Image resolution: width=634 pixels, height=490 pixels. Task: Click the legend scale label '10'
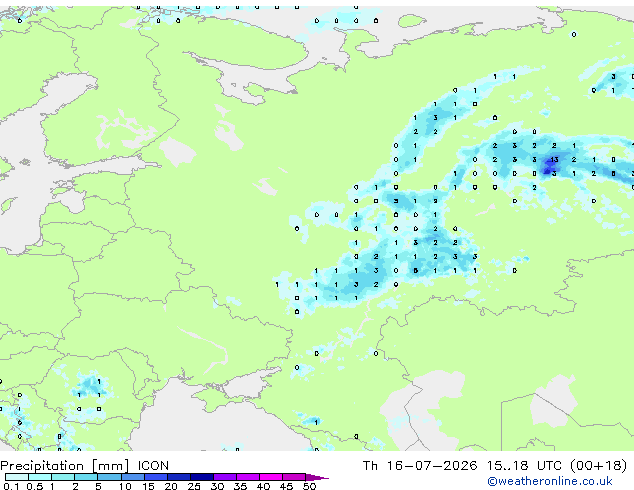click(125, 486)
